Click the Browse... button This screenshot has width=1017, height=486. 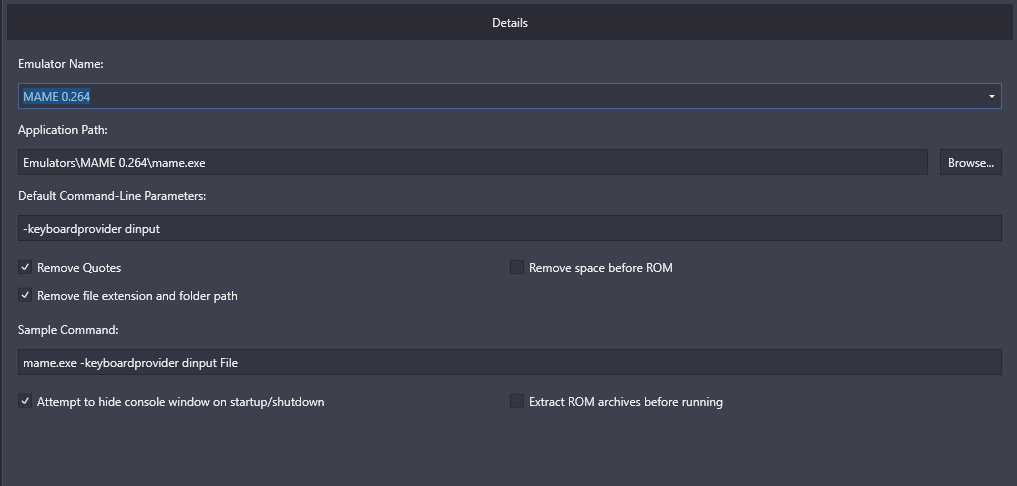tap(970, 163)
